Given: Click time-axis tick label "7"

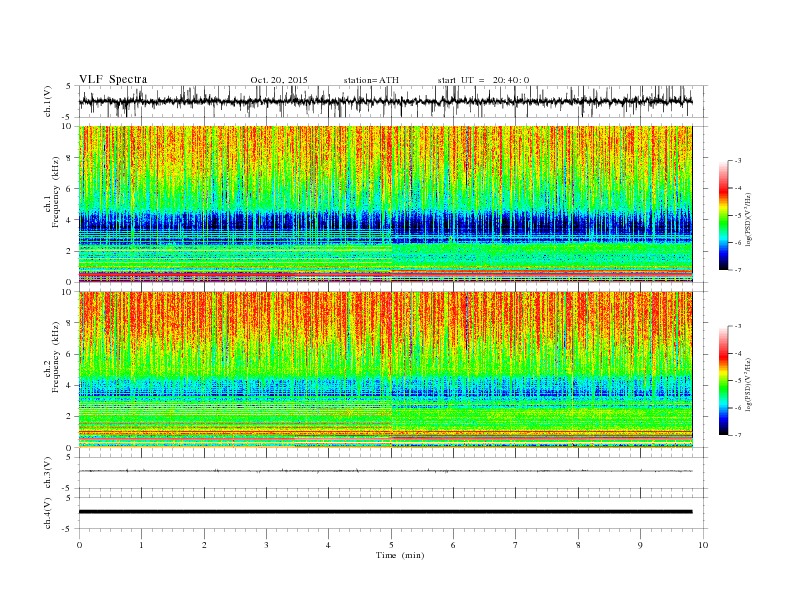Looking at the screenshot, I should (516, 545).
